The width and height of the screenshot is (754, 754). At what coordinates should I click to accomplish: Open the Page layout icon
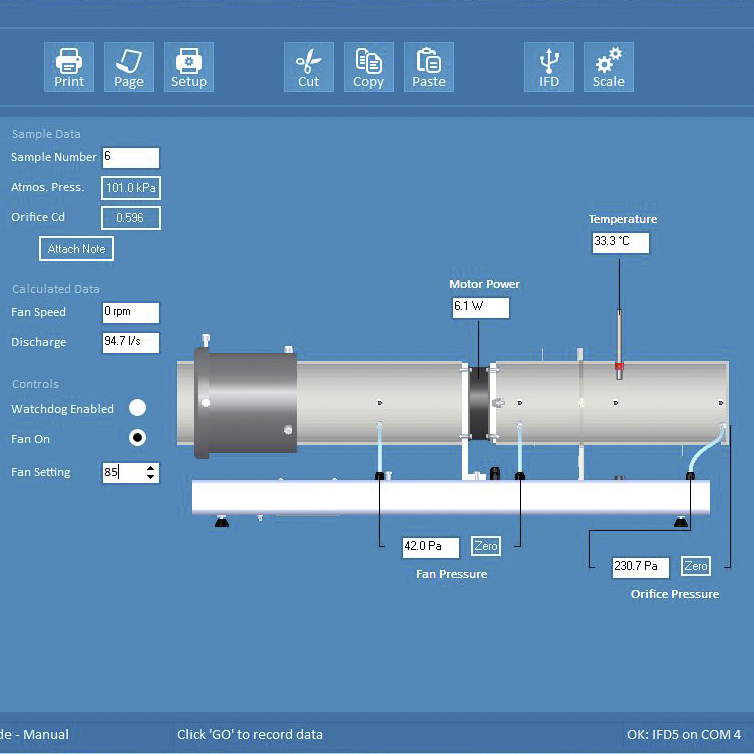129,67
